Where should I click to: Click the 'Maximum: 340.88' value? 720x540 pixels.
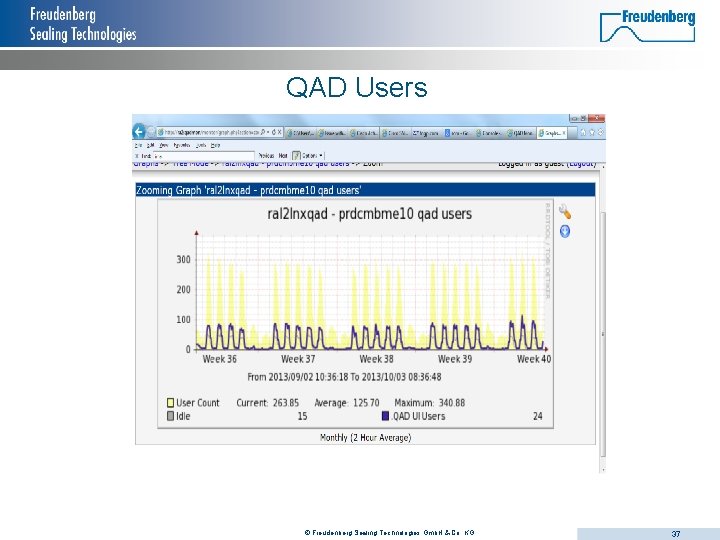click(429, 403)
